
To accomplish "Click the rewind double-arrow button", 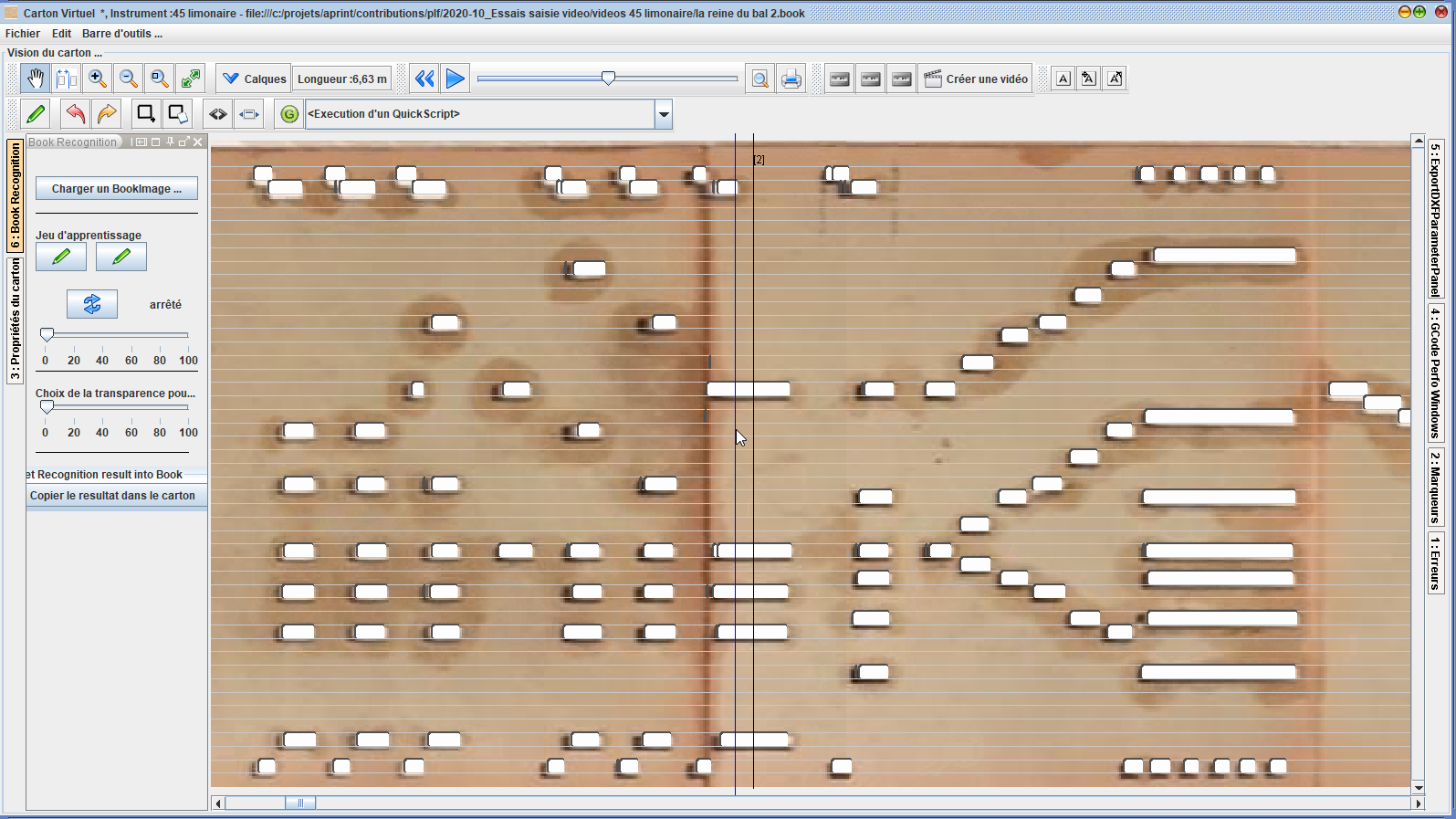I will click(424, 79).
